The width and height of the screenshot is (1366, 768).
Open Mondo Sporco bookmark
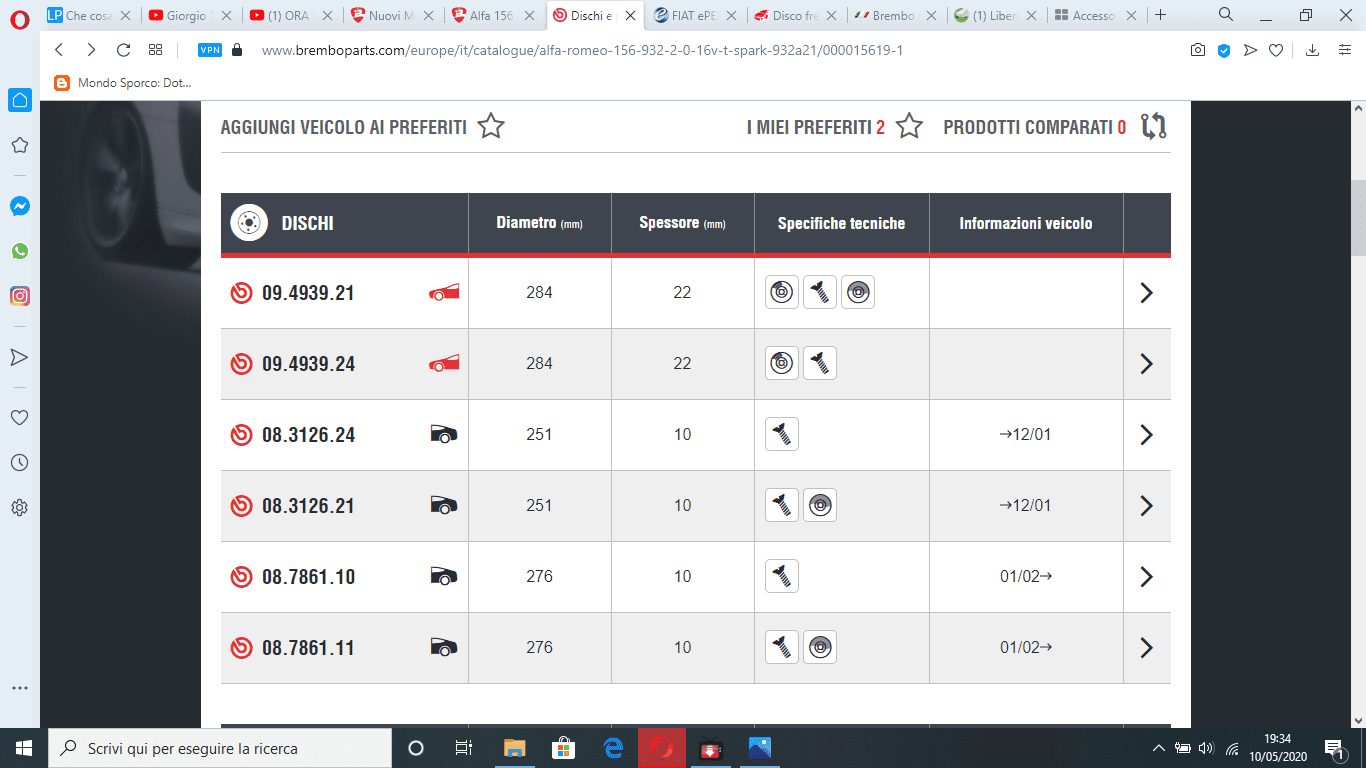[x=122, y=83]
